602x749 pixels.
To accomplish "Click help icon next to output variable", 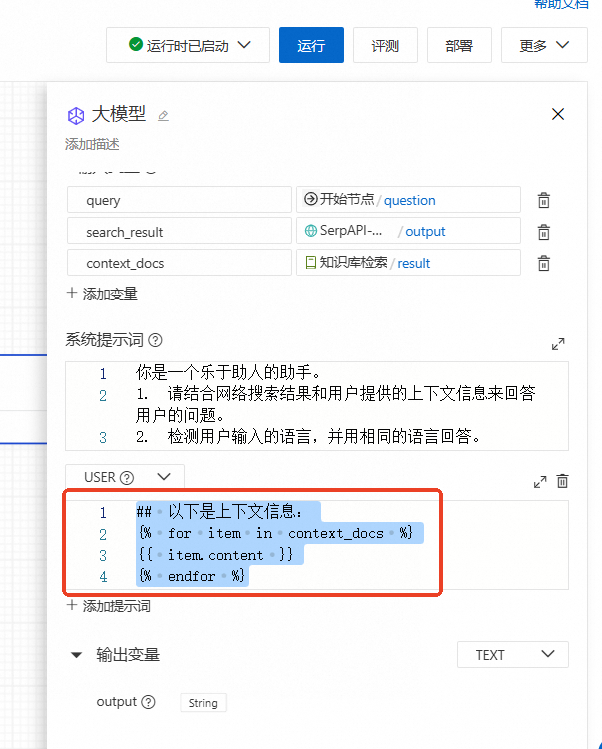I will 149,702.
